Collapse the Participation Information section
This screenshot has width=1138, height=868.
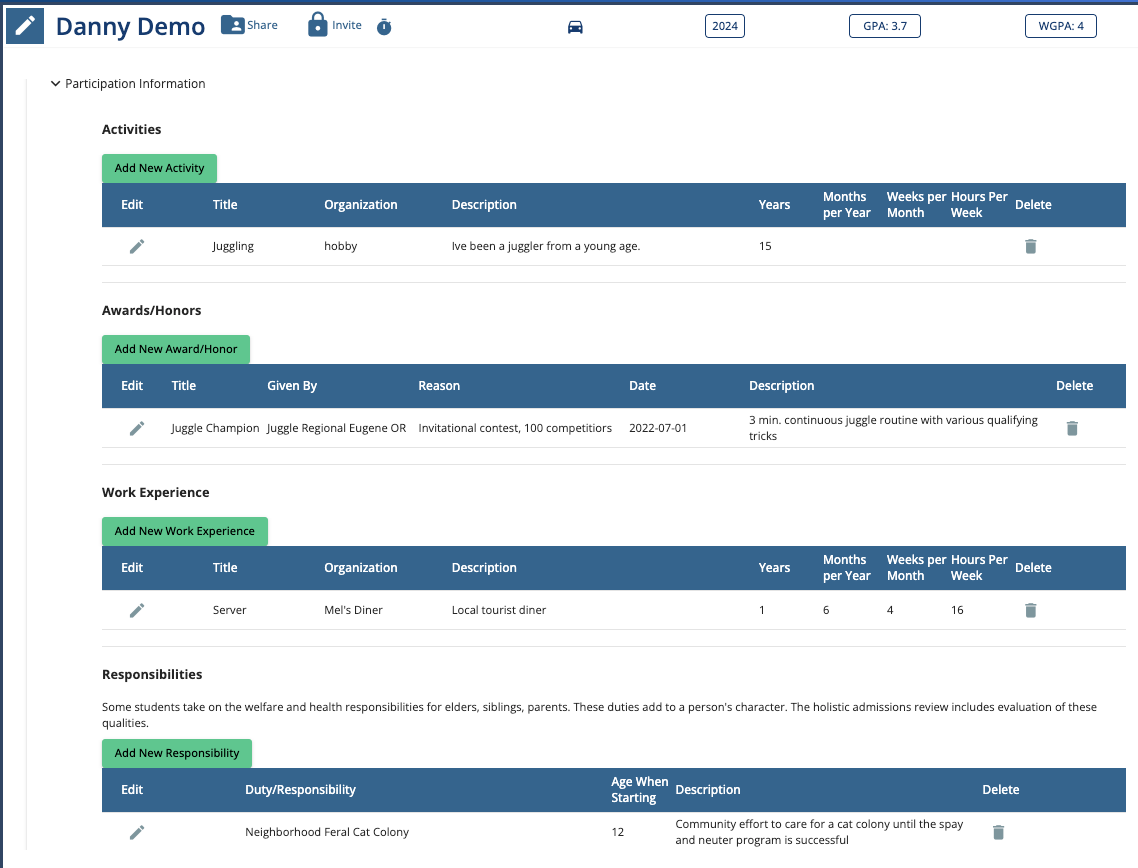[55, 84]
